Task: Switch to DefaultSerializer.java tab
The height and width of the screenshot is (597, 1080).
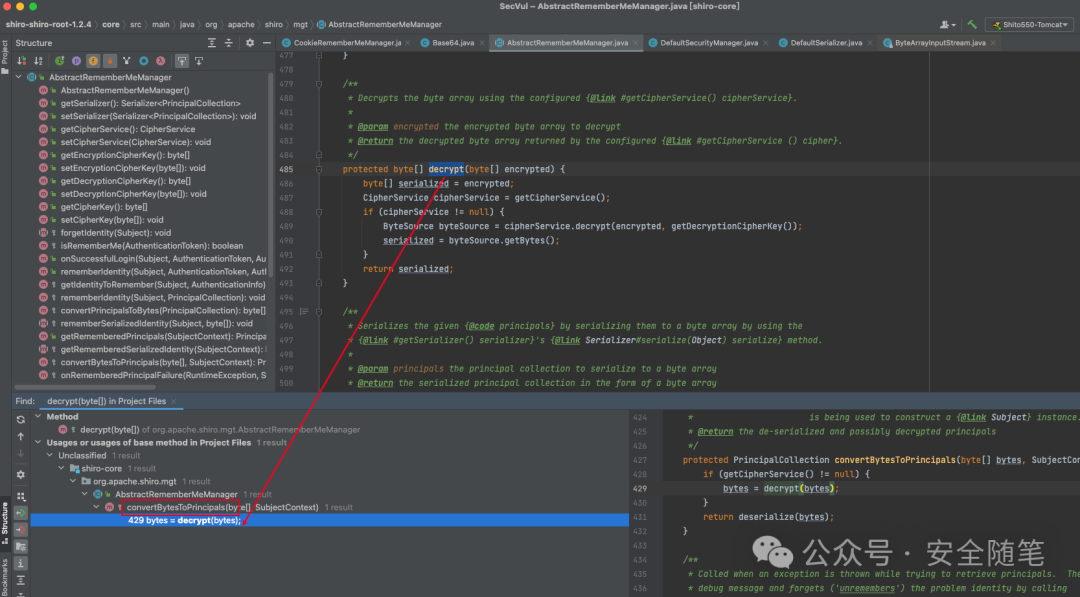Action: tap(826, 43)
